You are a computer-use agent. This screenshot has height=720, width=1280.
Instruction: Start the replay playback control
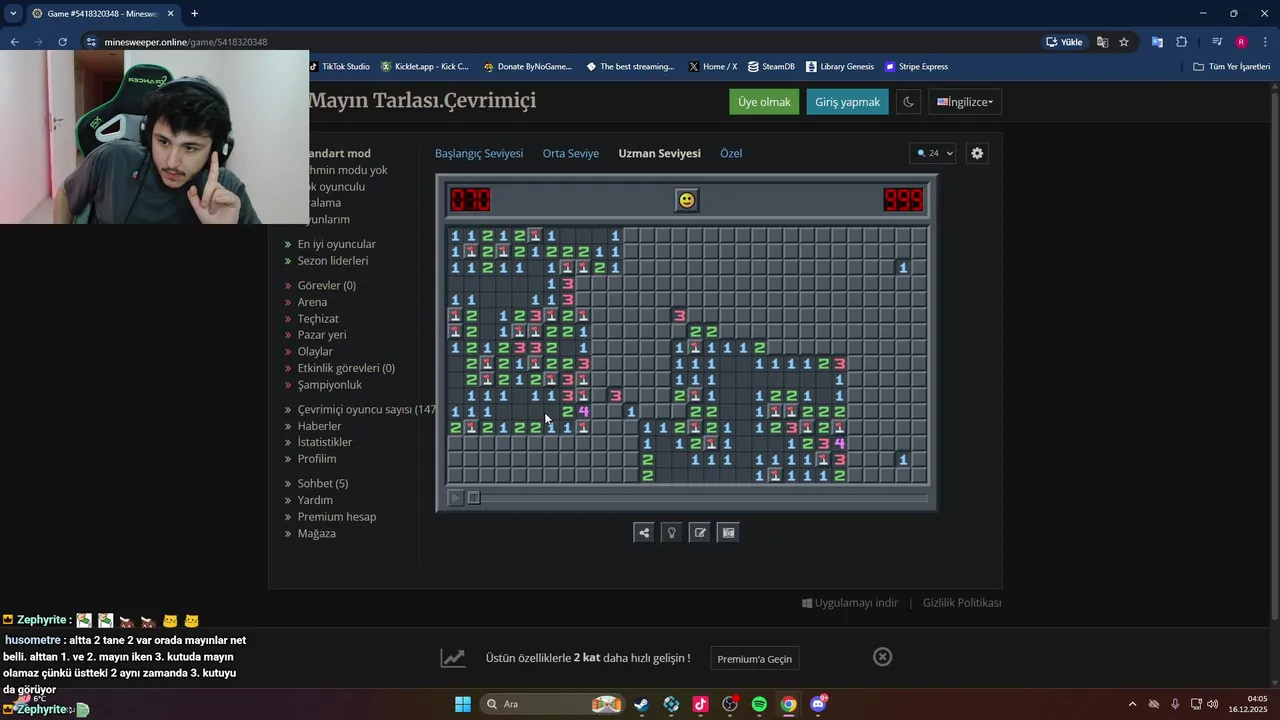(x=455, y=498)
